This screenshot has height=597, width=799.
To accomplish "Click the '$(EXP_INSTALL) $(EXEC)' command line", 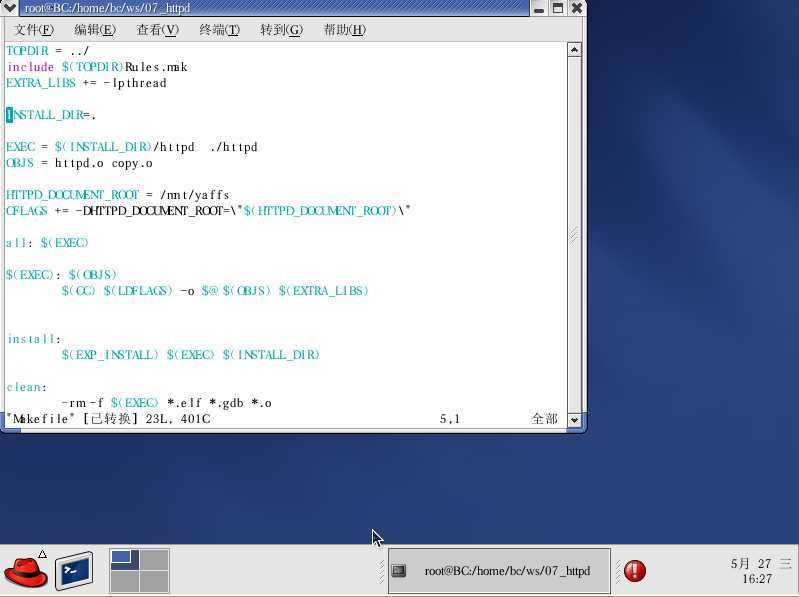I will pos(191,355).
